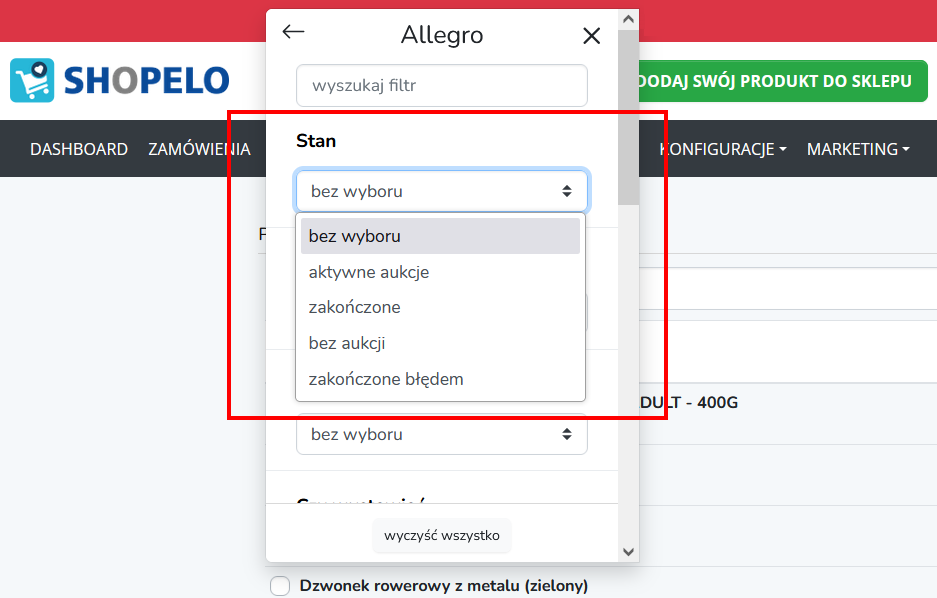Tick checkbox for Dzwonek rowerowy z metalu

pos(280,586)
